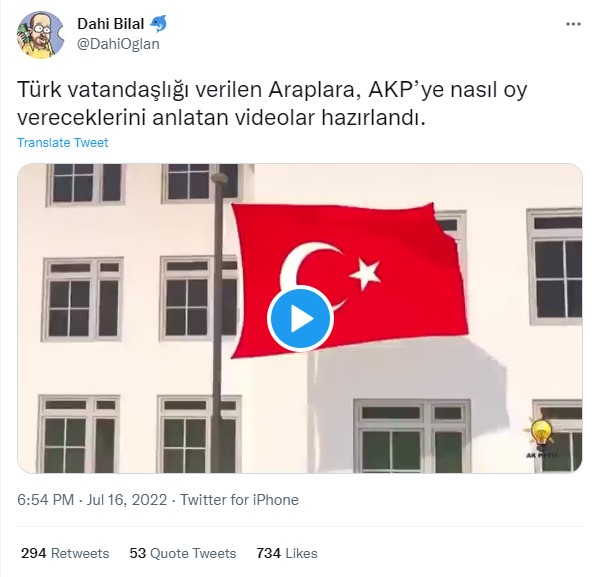Open the @DahiOglan handle link
This screenshot has height=577, width=596.
(118, 44)
